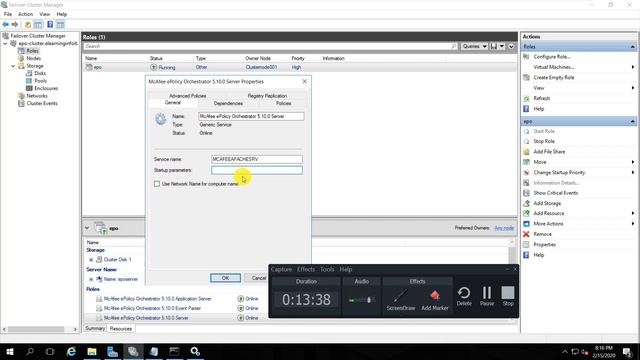Click the taskbar search magnifier icon

pos(30,351)
